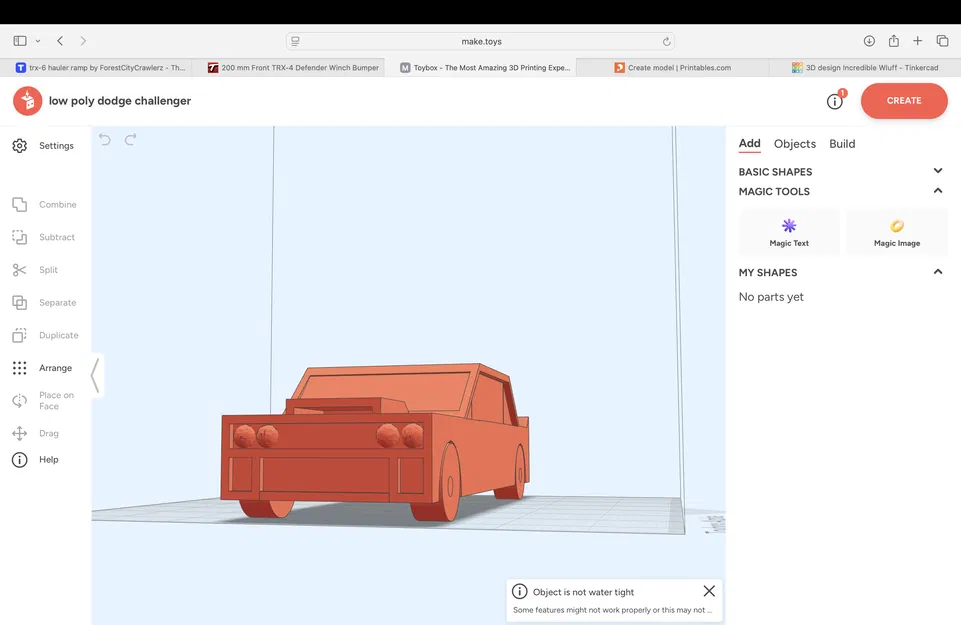This screenshot has width=961, height=625.
Task: Switch to the Objects tab
Action: [x=794, y=143]
